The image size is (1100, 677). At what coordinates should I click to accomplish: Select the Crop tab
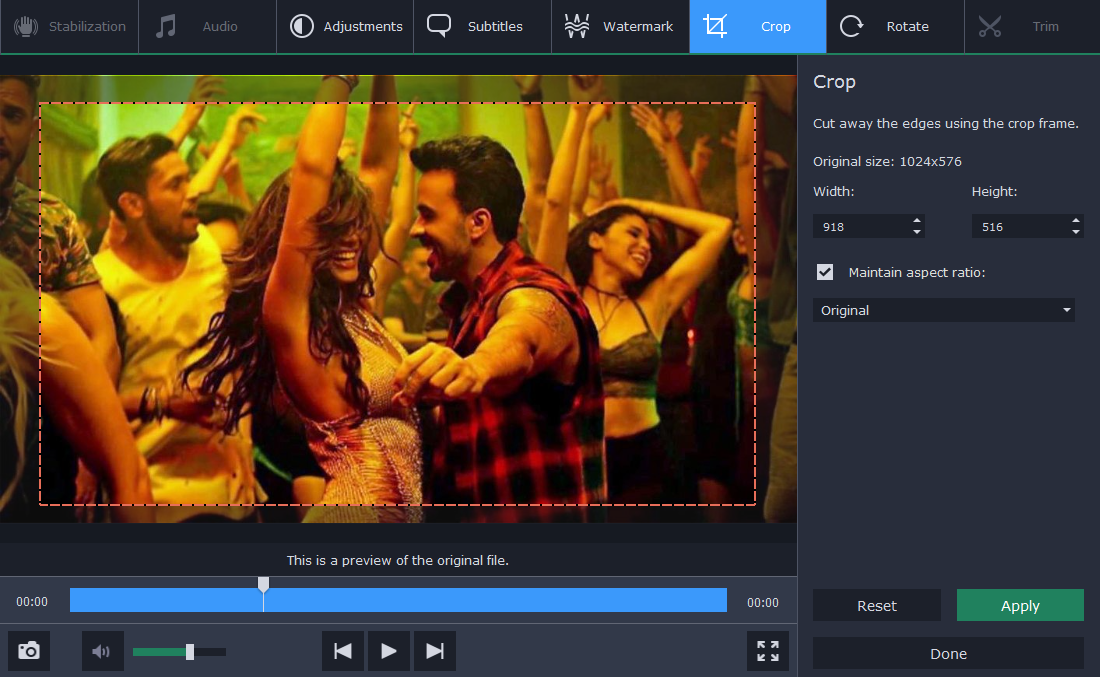tap(758, 26)
